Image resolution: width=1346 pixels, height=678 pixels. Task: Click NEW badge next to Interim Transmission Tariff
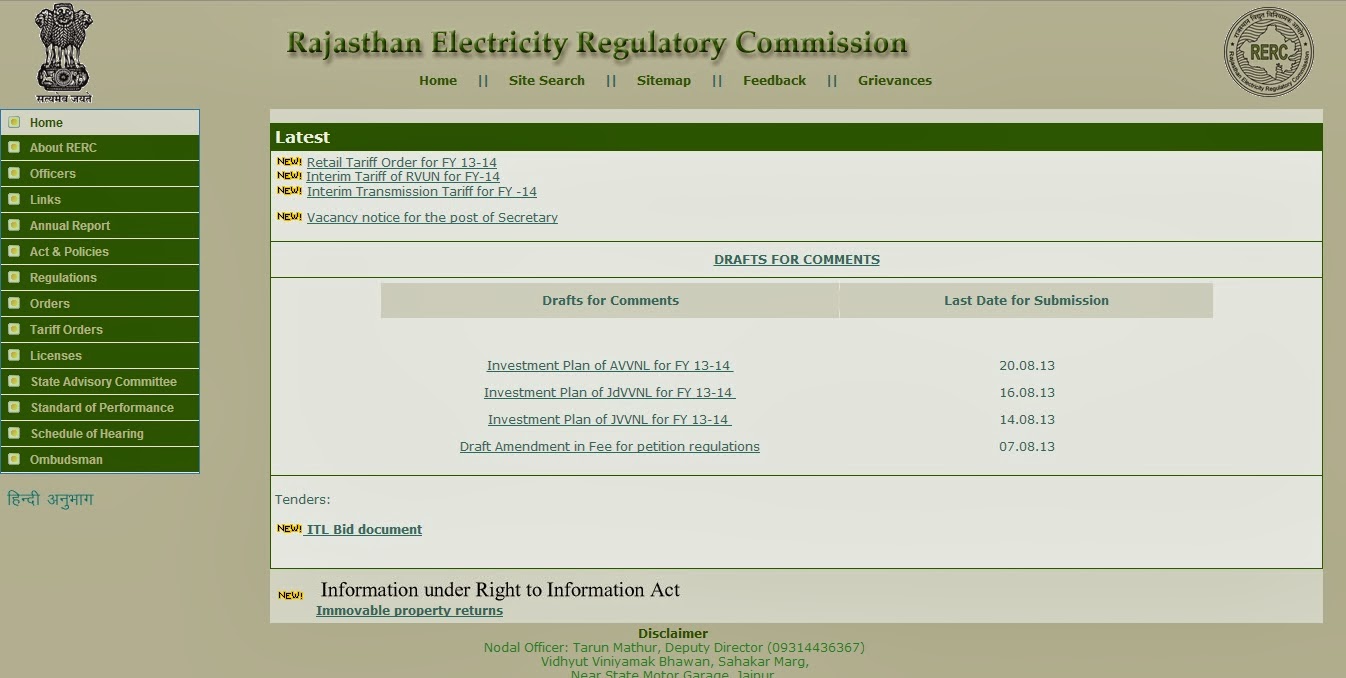[x=289, y=190]
